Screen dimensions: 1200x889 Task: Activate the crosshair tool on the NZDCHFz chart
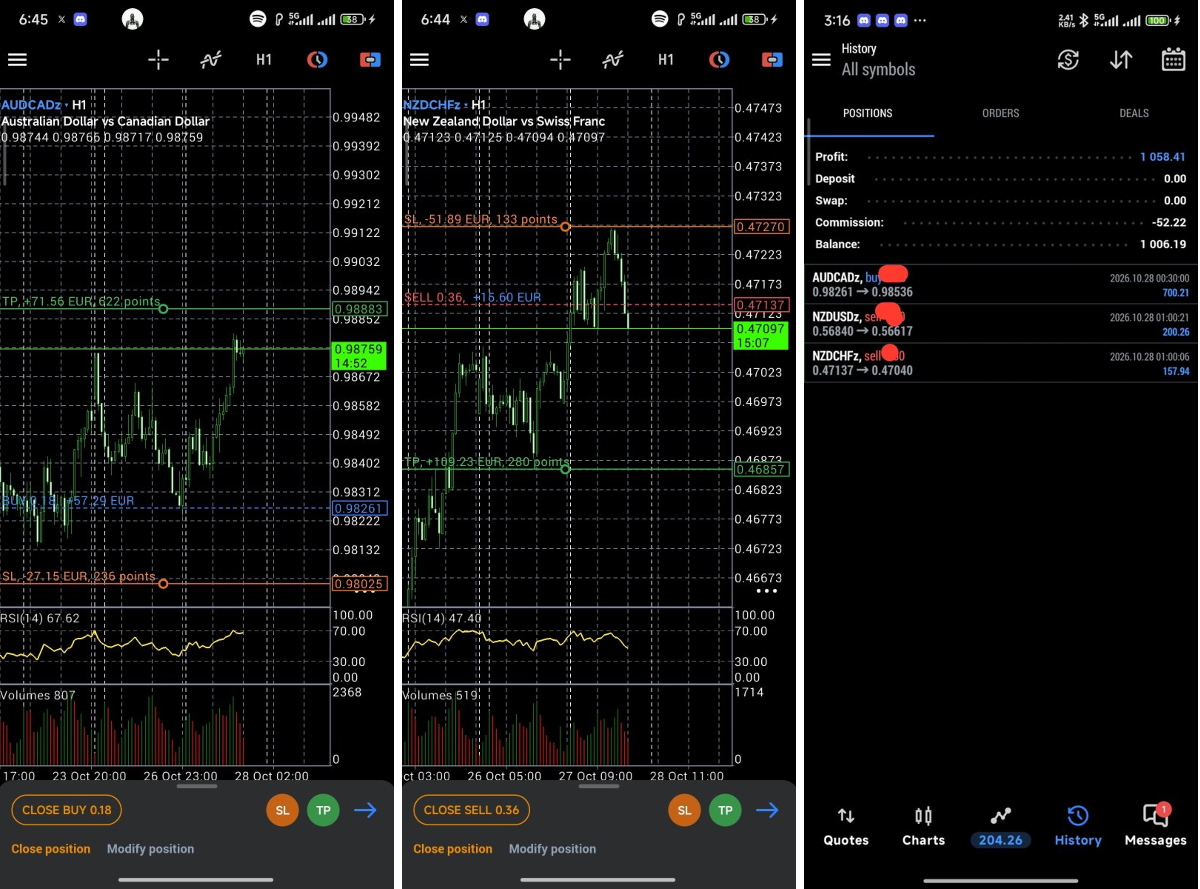560,60
